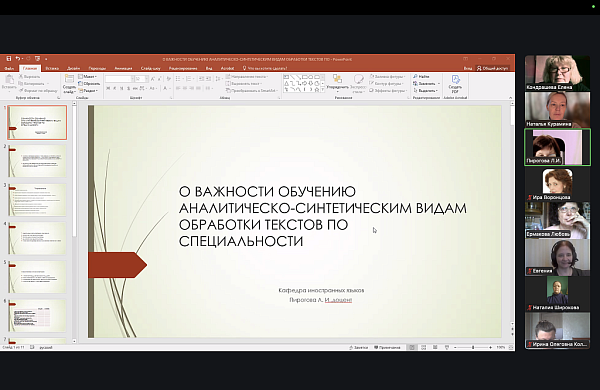Open Эффекты фигуры (Shape Effects) dropdown

tap(388, 91)
